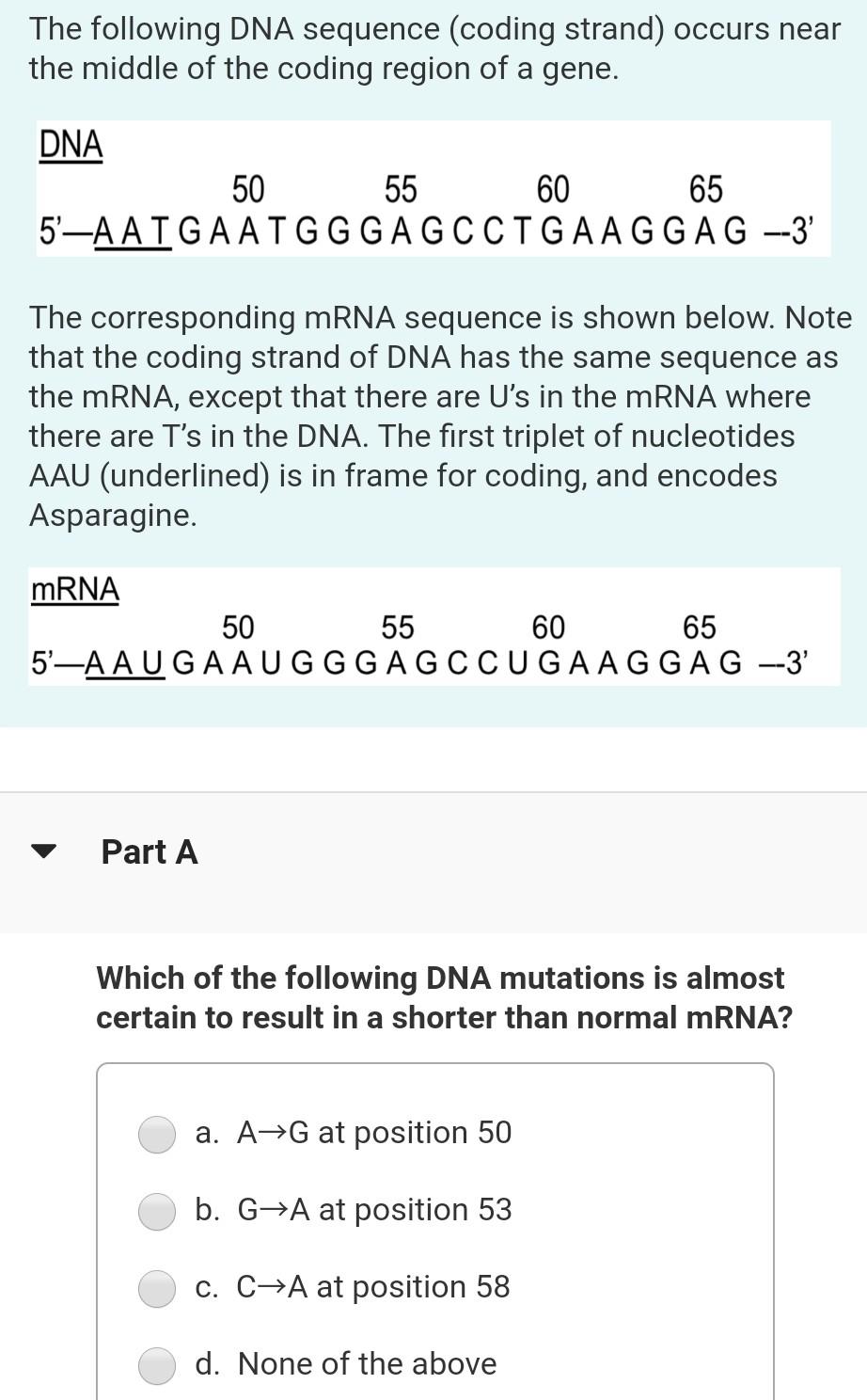Image resolution: width=867 pixels, height=1400 pixels.
Task: Click the Part A section label
Action: 150,852
